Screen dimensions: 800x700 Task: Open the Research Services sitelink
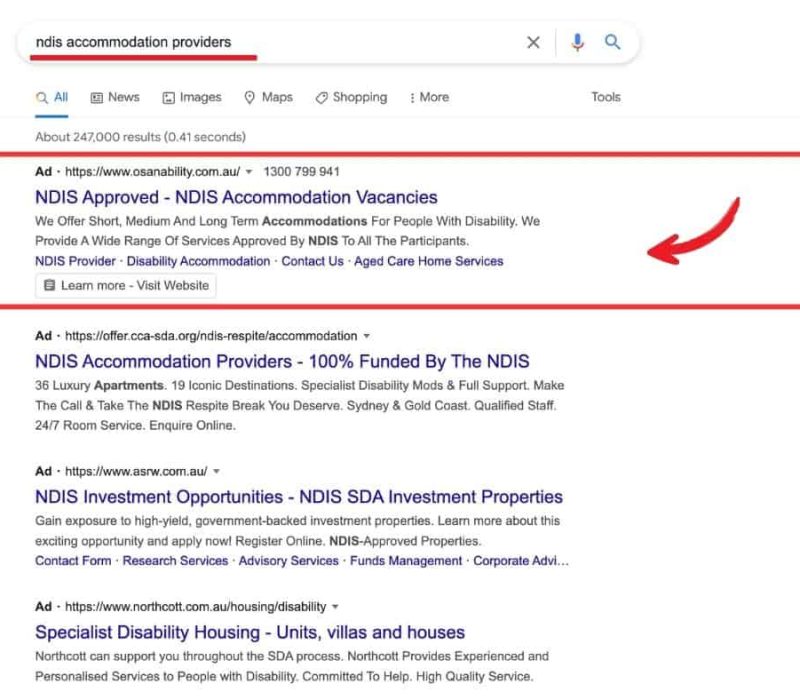click(175, 561)
